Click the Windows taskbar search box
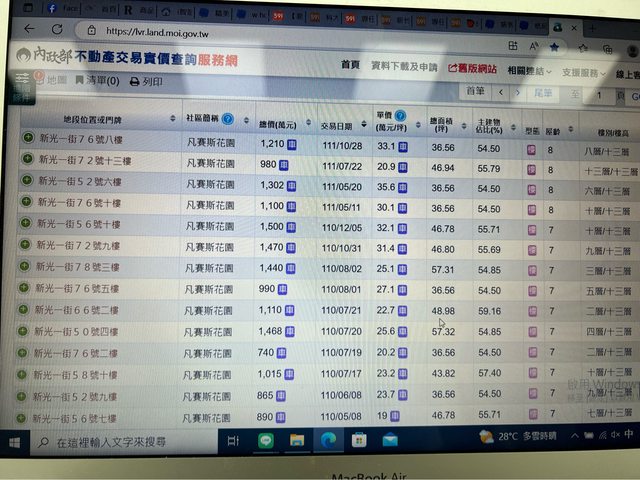Image resolution: width=640 pixels, height=480 pixels. click(120, 440)
